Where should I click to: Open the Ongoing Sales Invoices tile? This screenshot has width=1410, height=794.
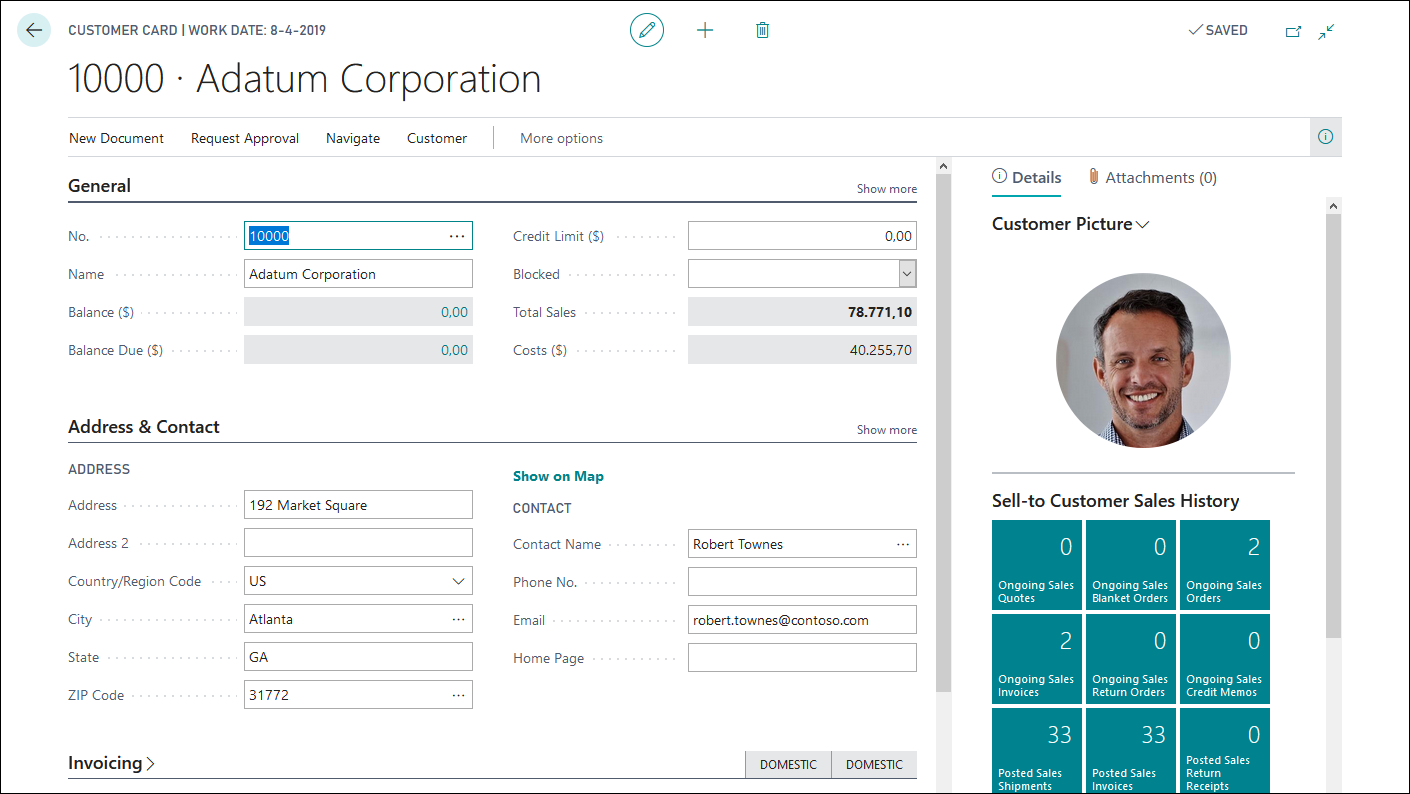pos(1037,659)
